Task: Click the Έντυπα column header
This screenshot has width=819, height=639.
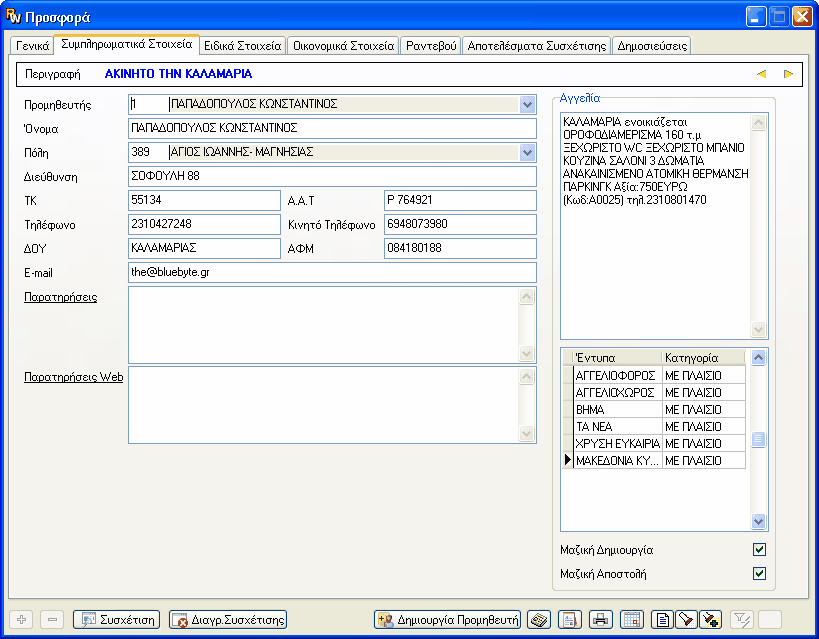Action: click(x=617, y=358)
